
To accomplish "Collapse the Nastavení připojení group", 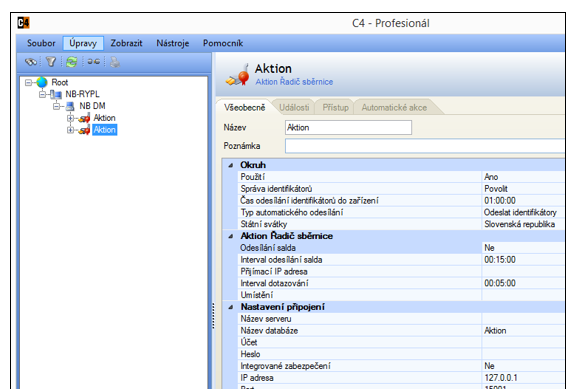I will (x=231, y=307).
